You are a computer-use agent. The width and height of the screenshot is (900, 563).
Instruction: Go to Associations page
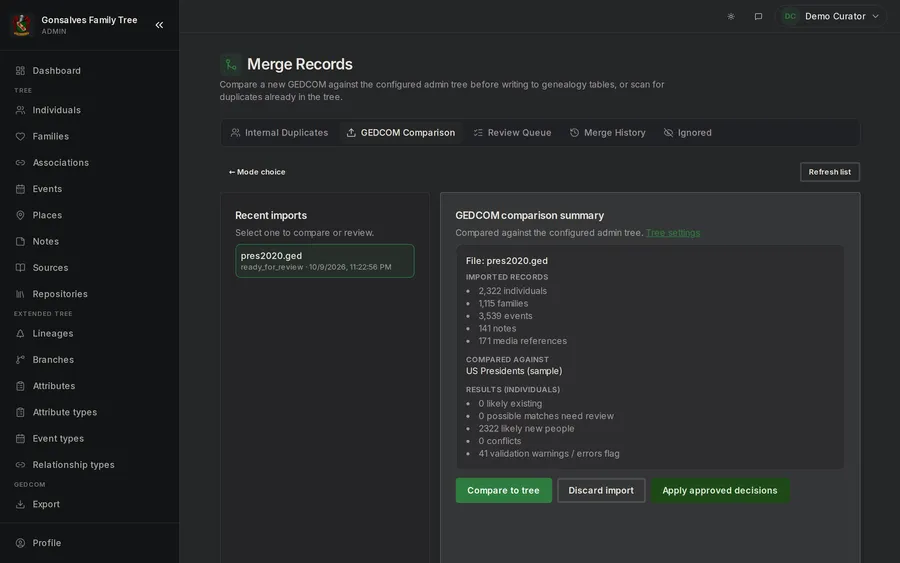coord(90,162)
